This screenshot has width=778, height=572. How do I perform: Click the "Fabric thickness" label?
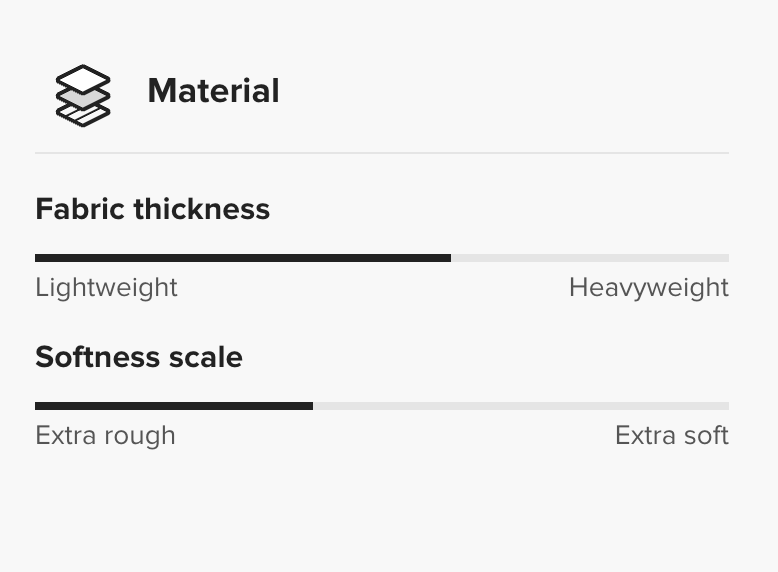point(152,209)
